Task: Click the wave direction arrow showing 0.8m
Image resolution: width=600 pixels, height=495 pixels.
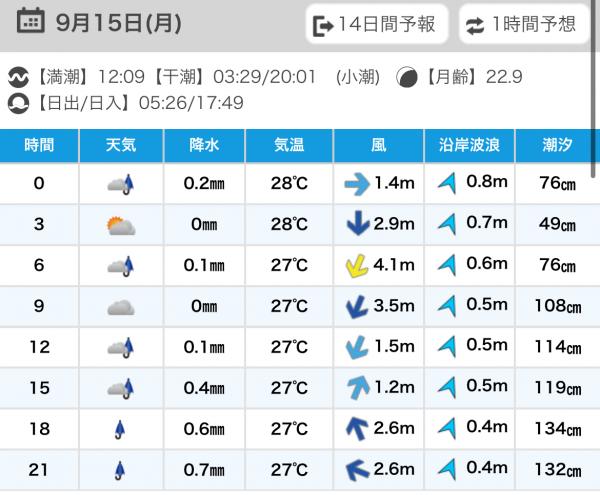Action: pyautogui.click(x=447, y=183)
